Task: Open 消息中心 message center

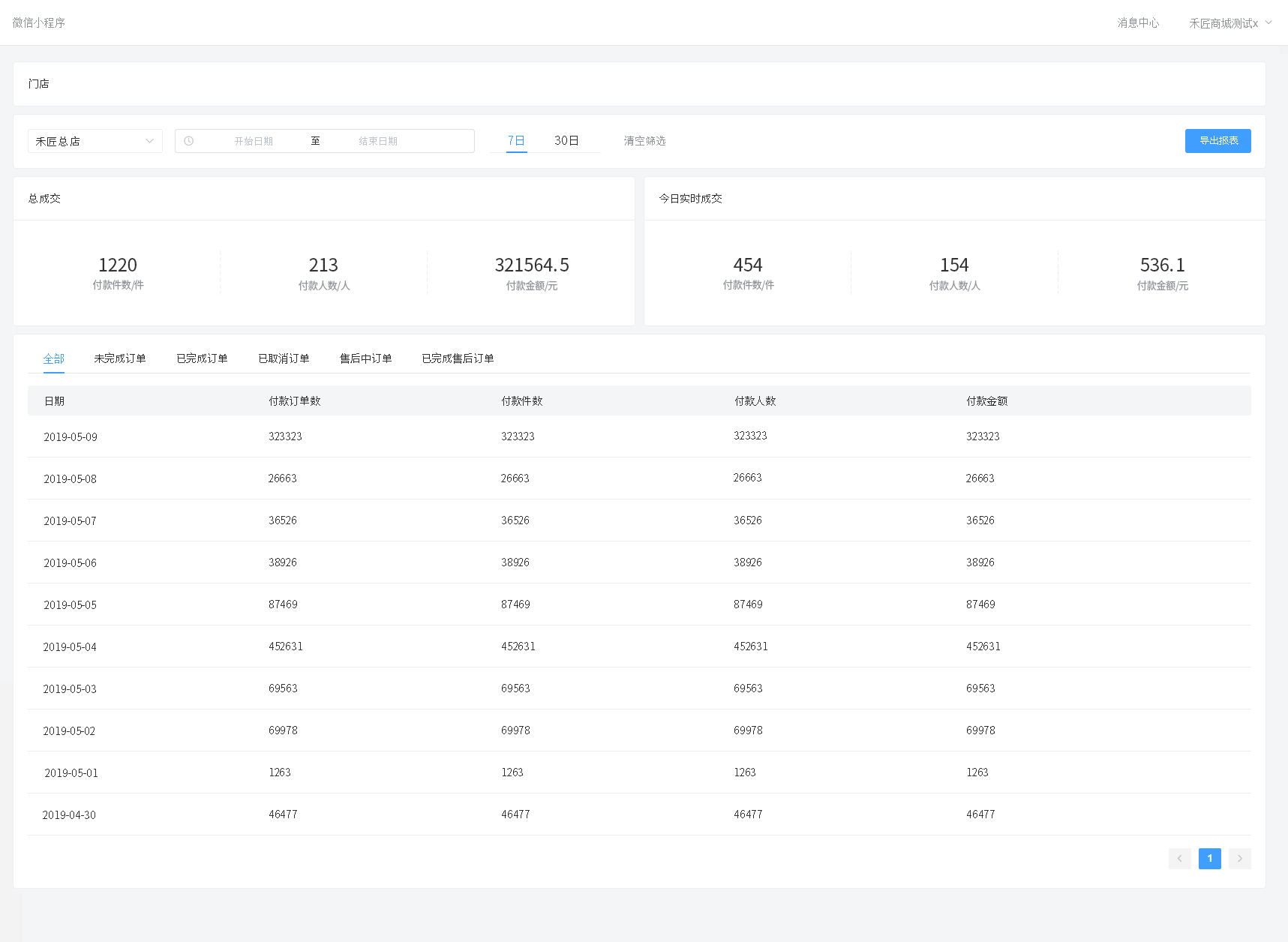Action: (x=1138, y=22)
